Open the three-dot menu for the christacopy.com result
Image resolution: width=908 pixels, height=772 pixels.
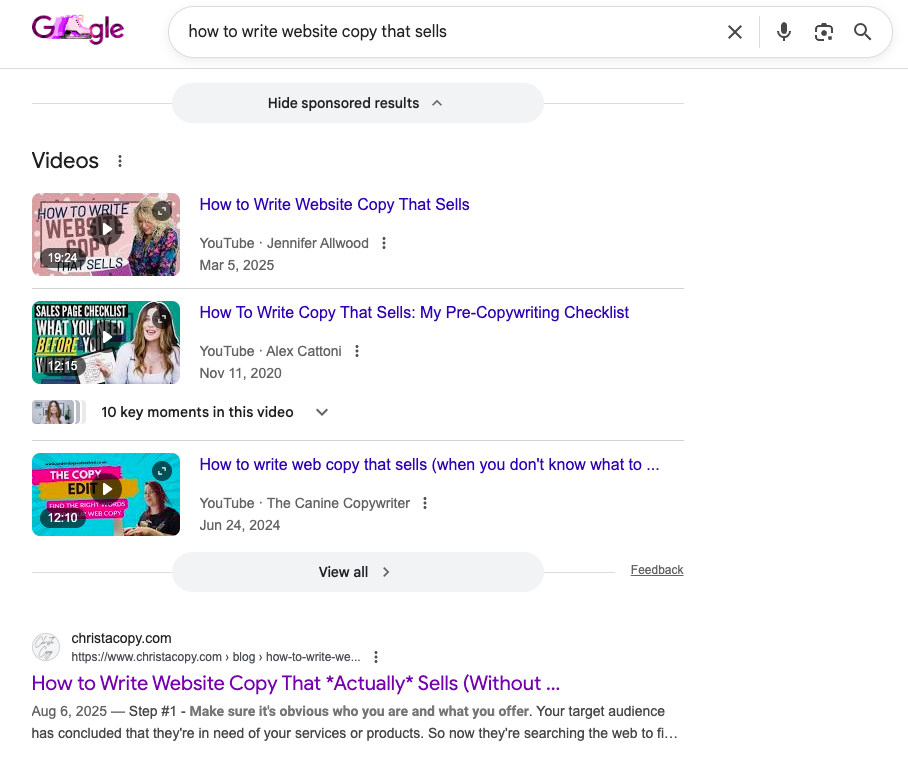pos(375,657)
